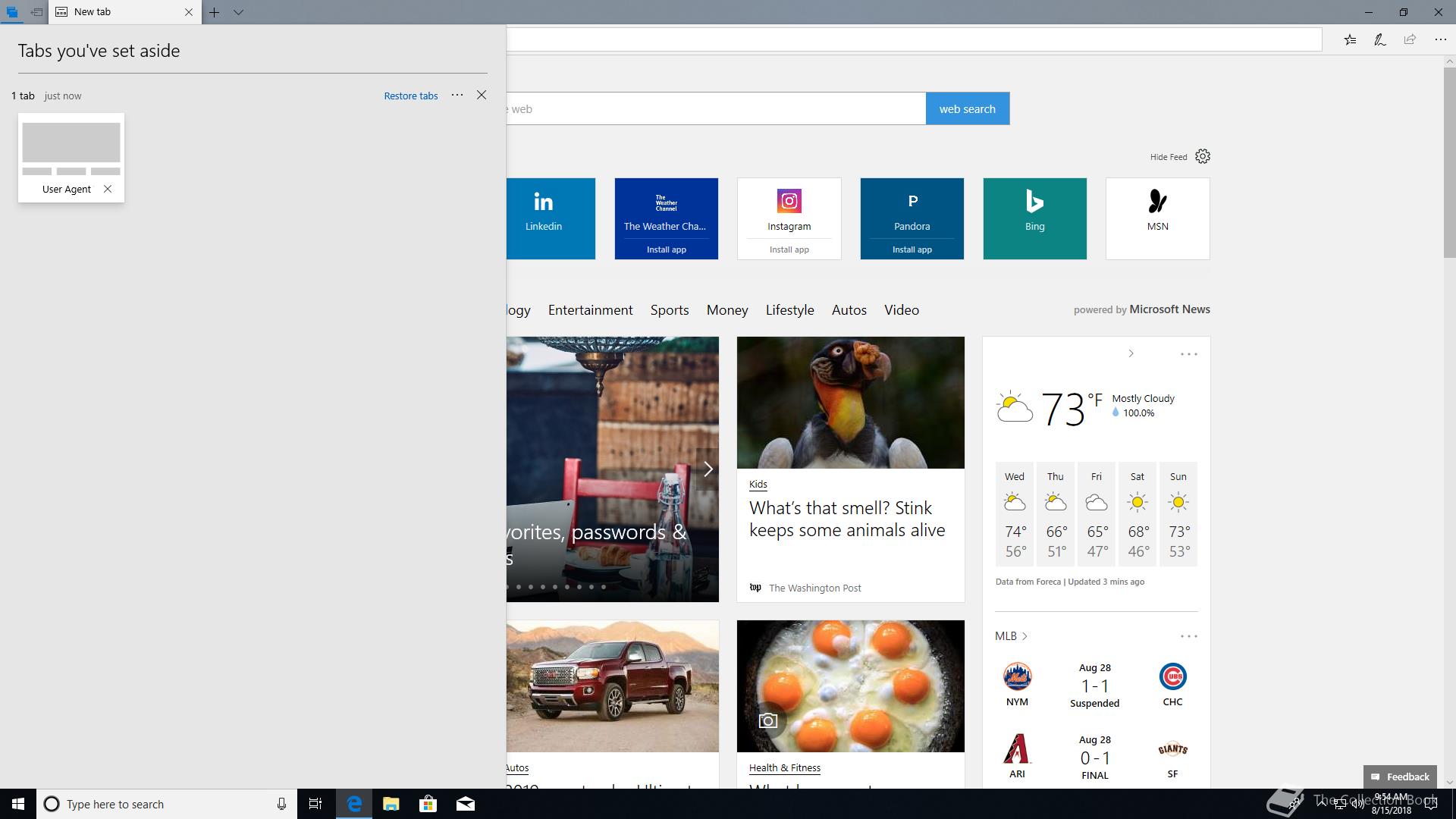
Task: Advance the featured story carousel arrow
Action: coord(708,469)
